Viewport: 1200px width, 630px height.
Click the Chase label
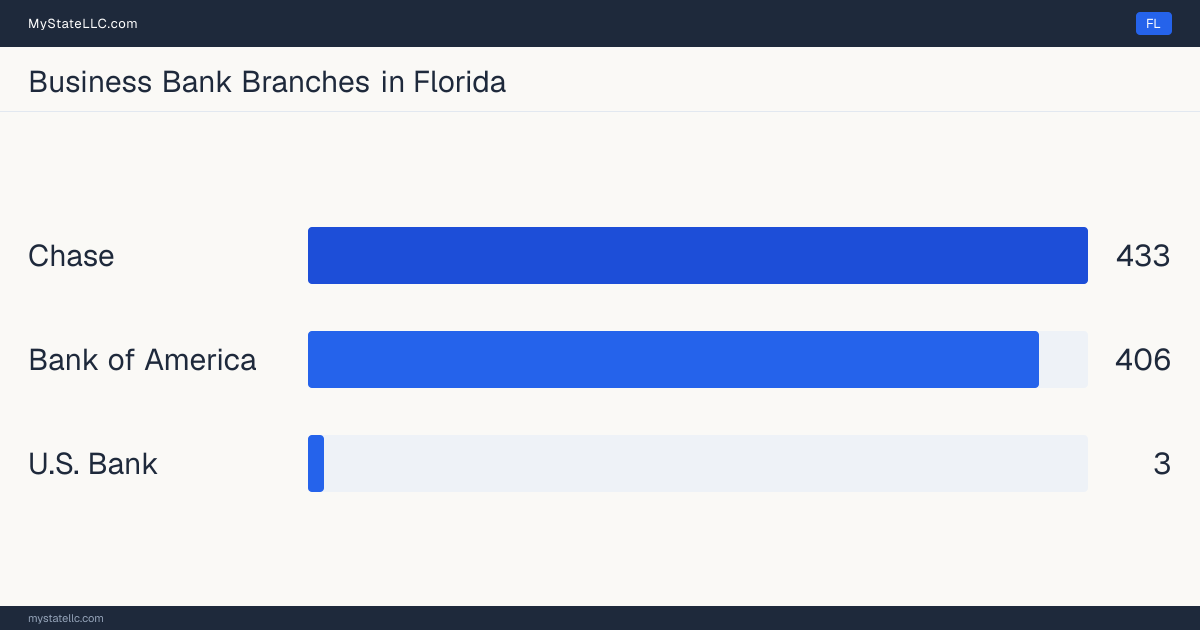tap(71, 256)
